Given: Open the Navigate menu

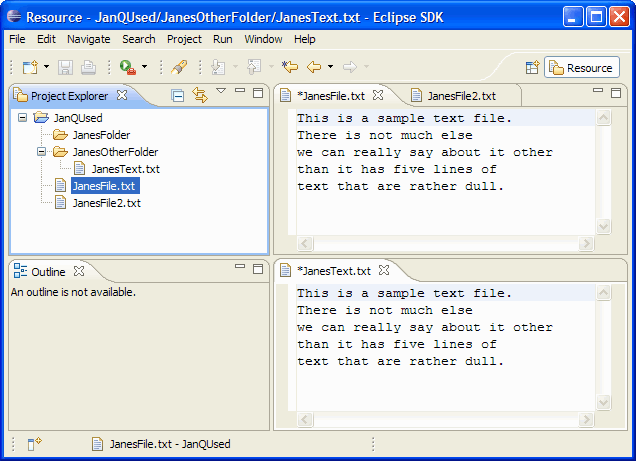Looking at the screenshot, I should 88,39.
